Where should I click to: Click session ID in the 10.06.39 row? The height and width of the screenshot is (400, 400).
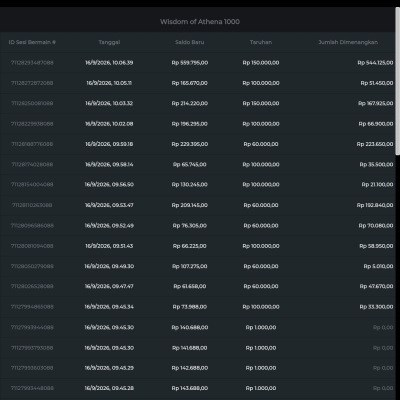tap(32, 63)
